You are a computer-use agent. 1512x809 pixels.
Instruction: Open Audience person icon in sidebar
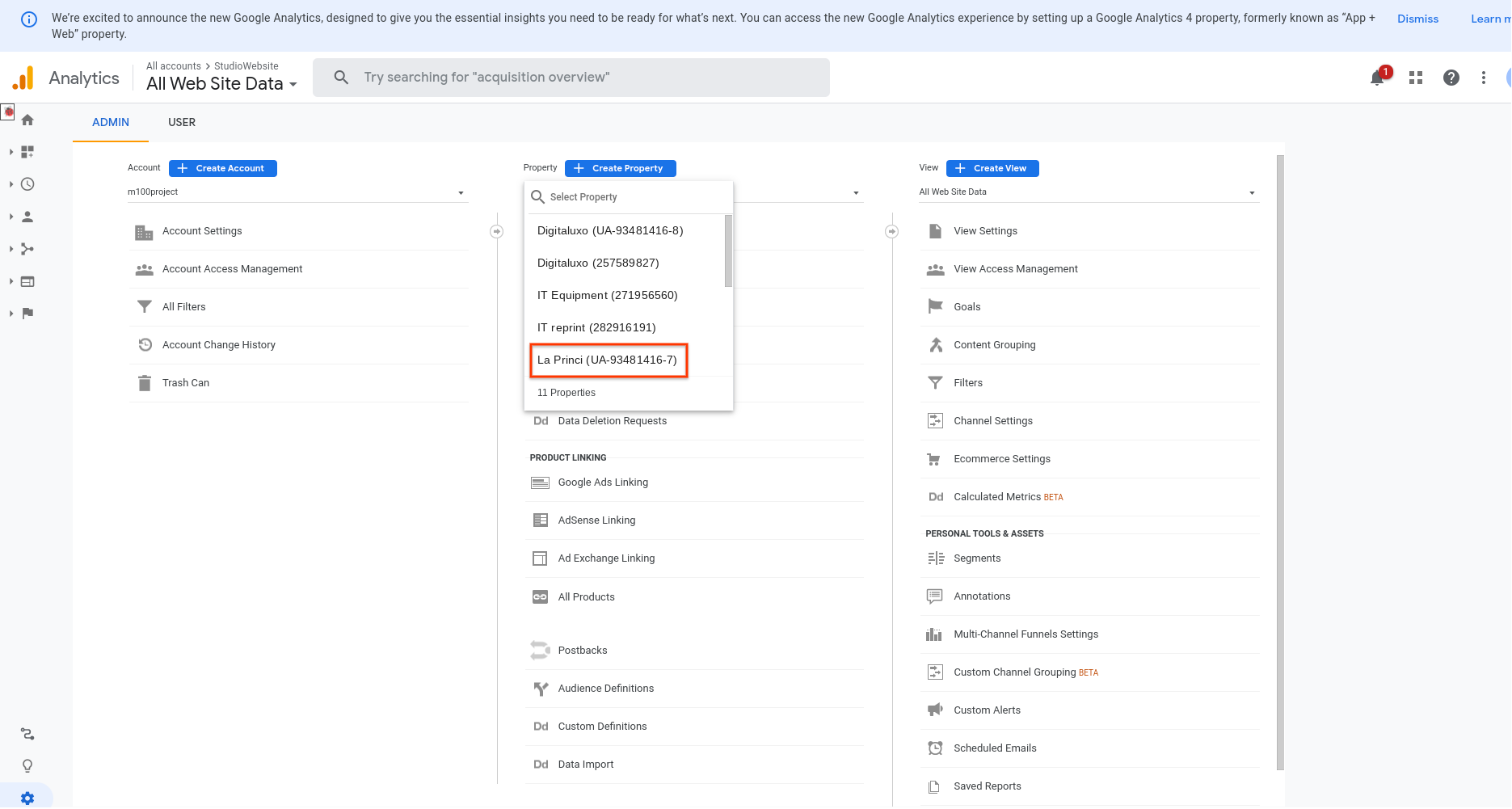point(27,217)
